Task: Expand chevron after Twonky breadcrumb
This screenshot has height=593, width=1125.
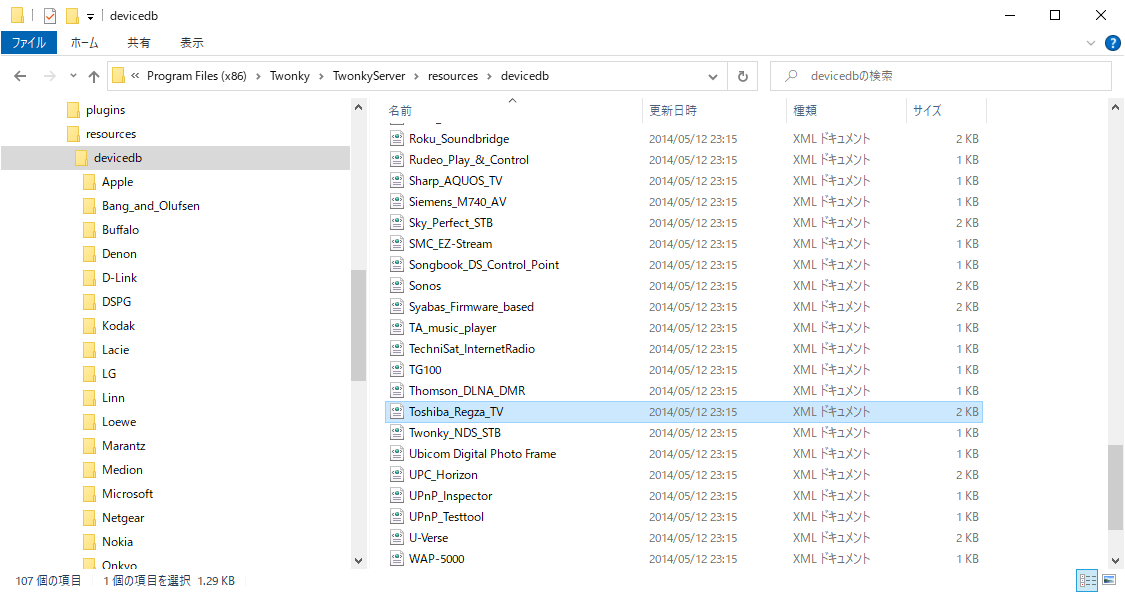Action: (321, 76)
